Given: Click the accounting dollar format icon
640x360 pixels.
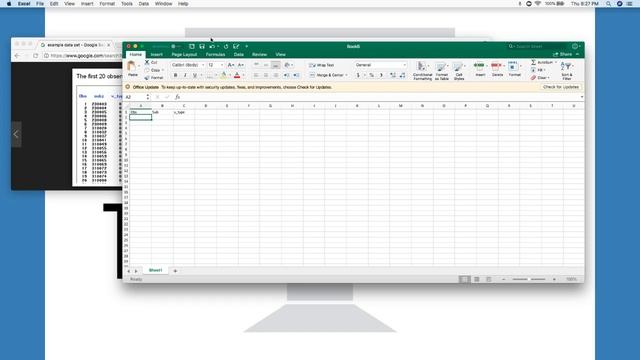Looking at the screenshot, I should tap(358, 75).
